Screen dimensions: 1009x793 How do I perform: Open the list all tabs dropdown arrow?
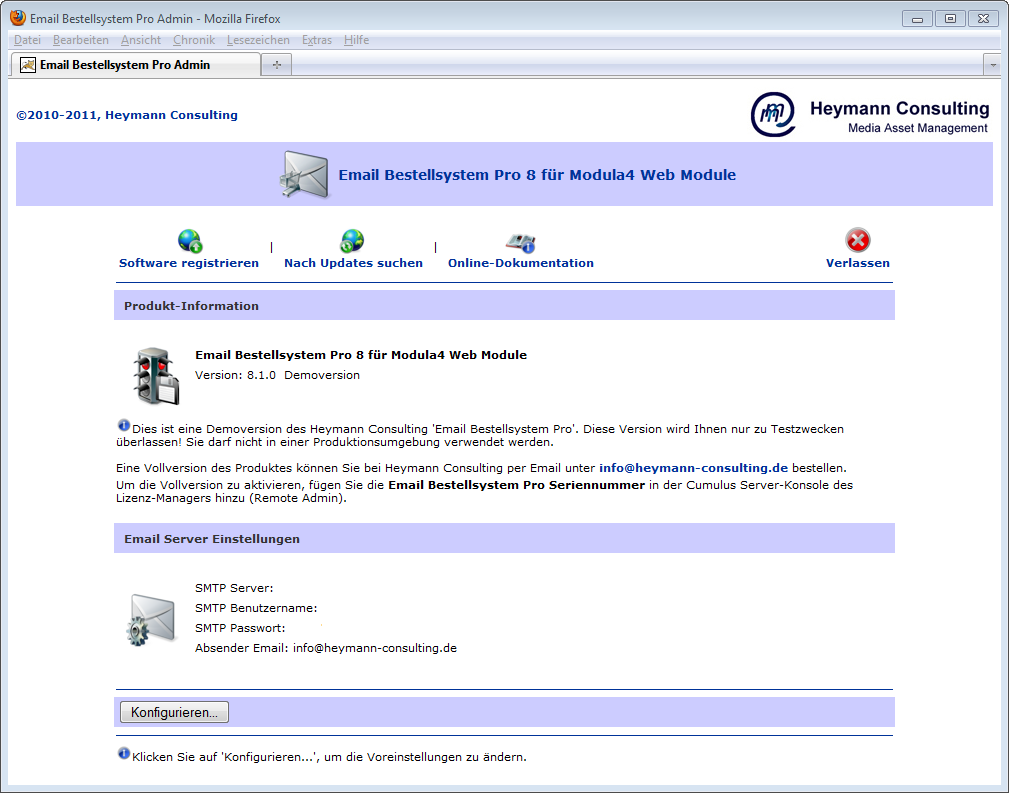coord(993,65)
